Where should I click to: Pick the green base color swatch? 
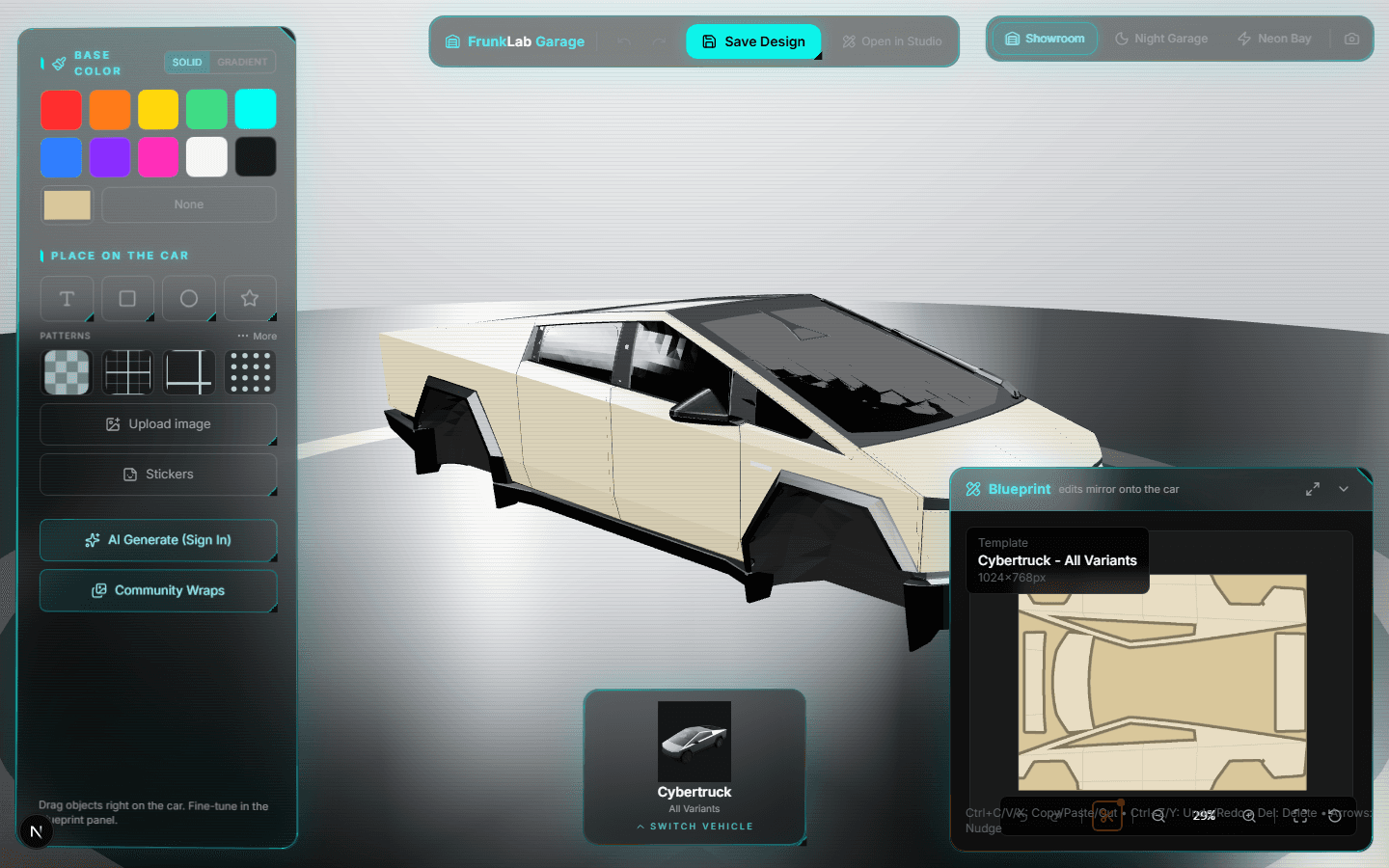[206, 109]
